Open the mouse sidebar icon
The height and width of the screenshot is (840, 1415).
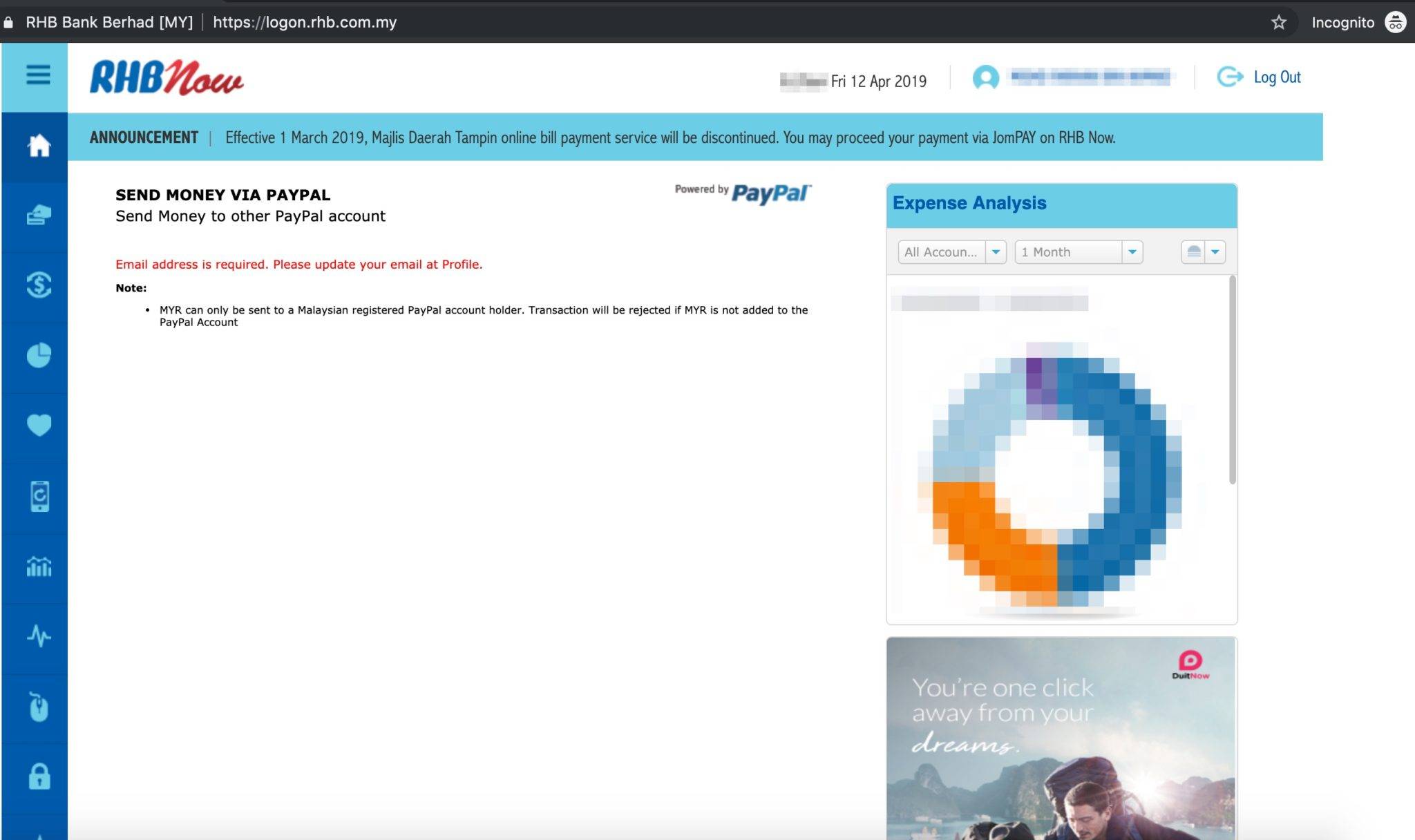pos(39,706)
